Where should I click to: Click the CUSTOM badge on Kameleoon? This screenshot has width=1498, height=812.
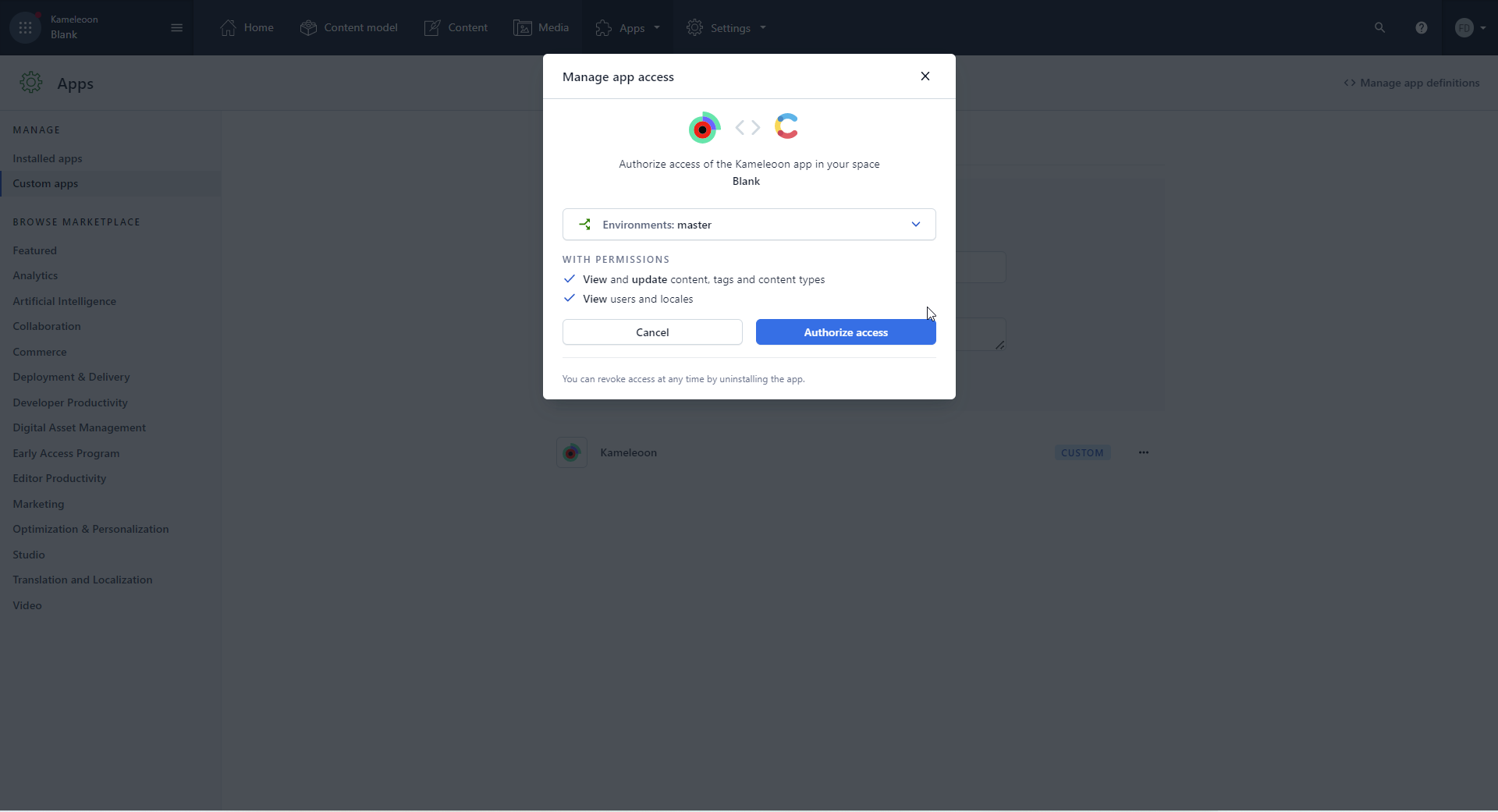[1082, 452]
